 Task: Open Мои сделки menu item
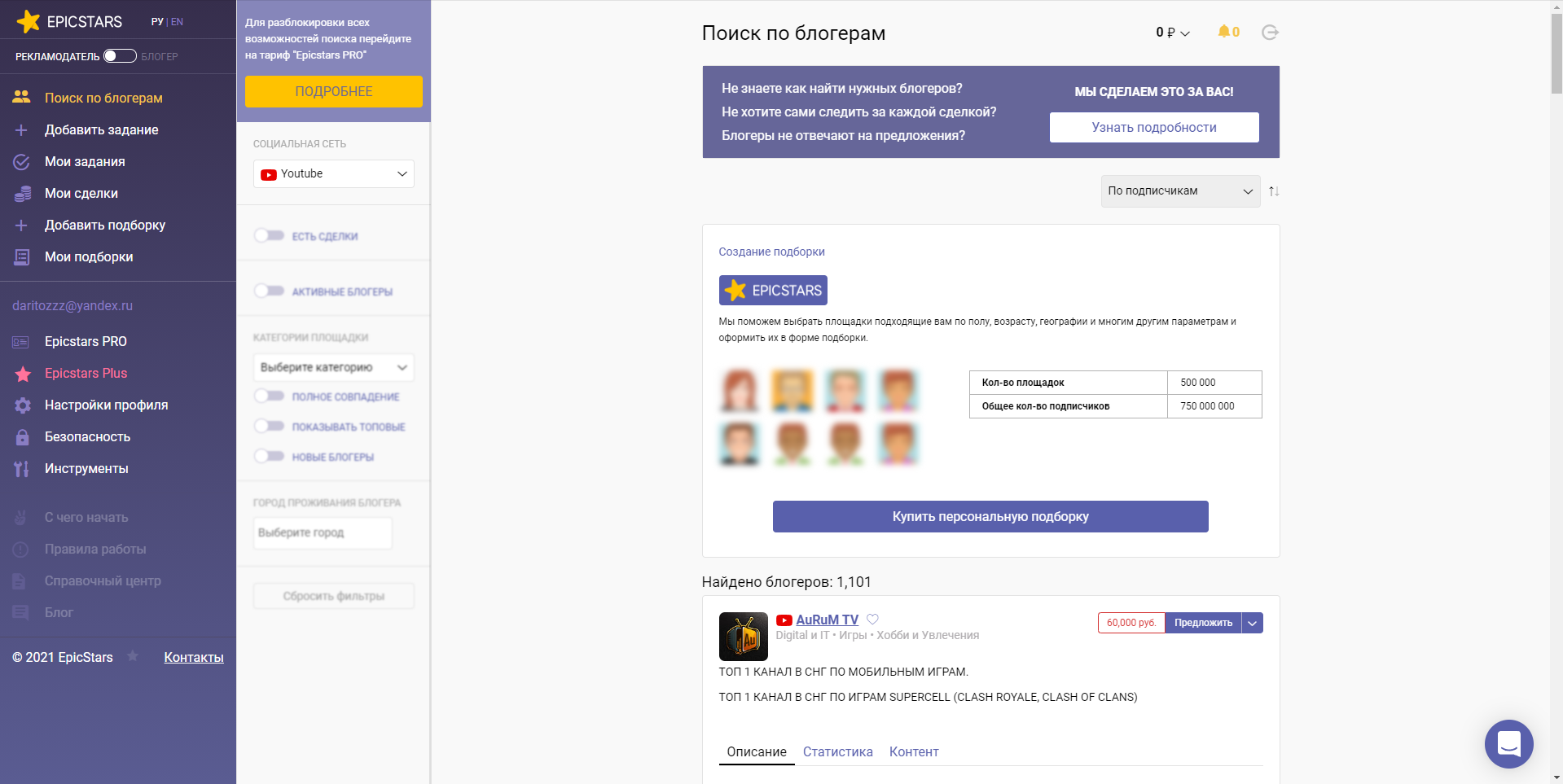[81, 194]
